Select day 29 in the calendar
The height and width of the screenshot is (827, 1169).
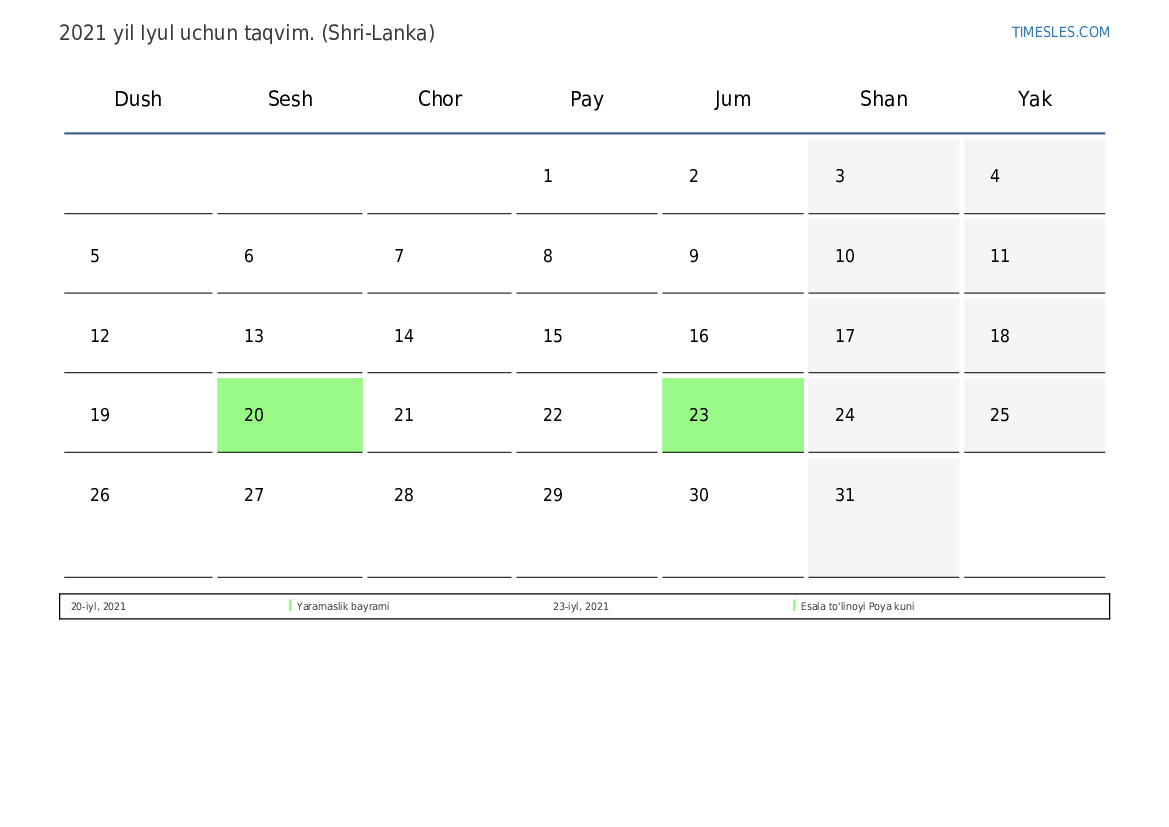pos(587,518)
